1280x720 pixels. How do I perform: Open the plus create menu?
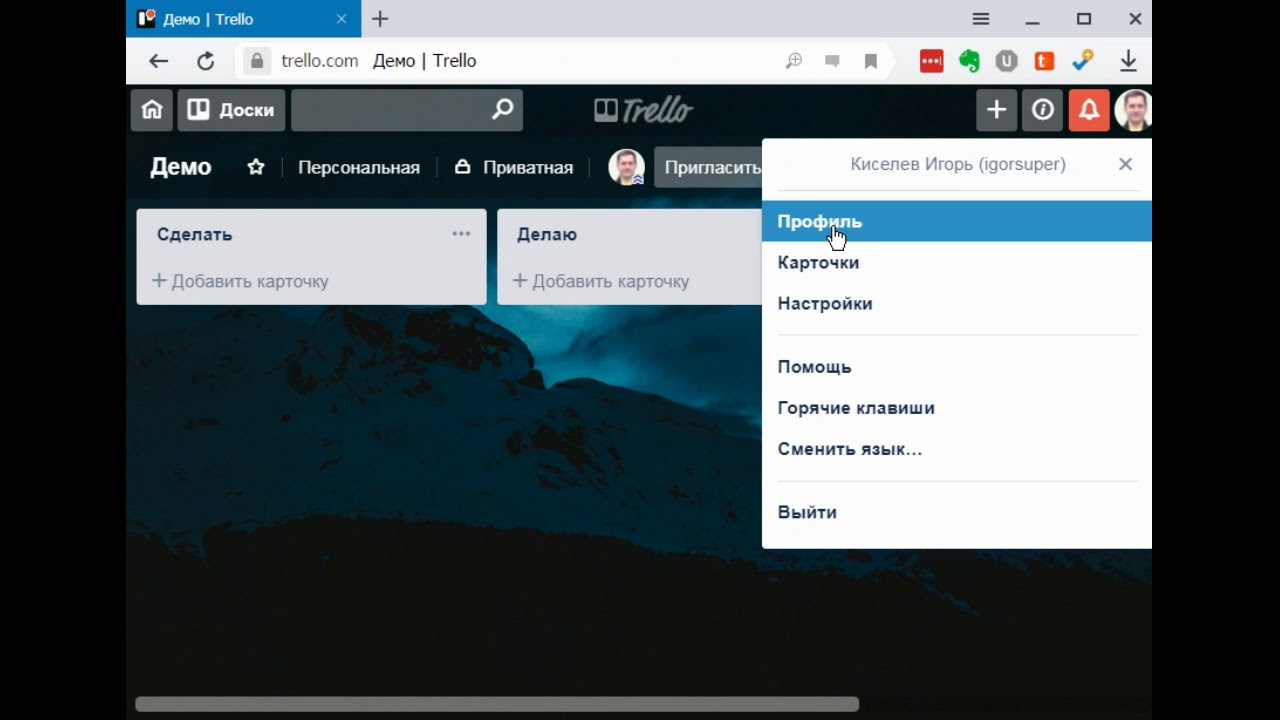[996, 110]
